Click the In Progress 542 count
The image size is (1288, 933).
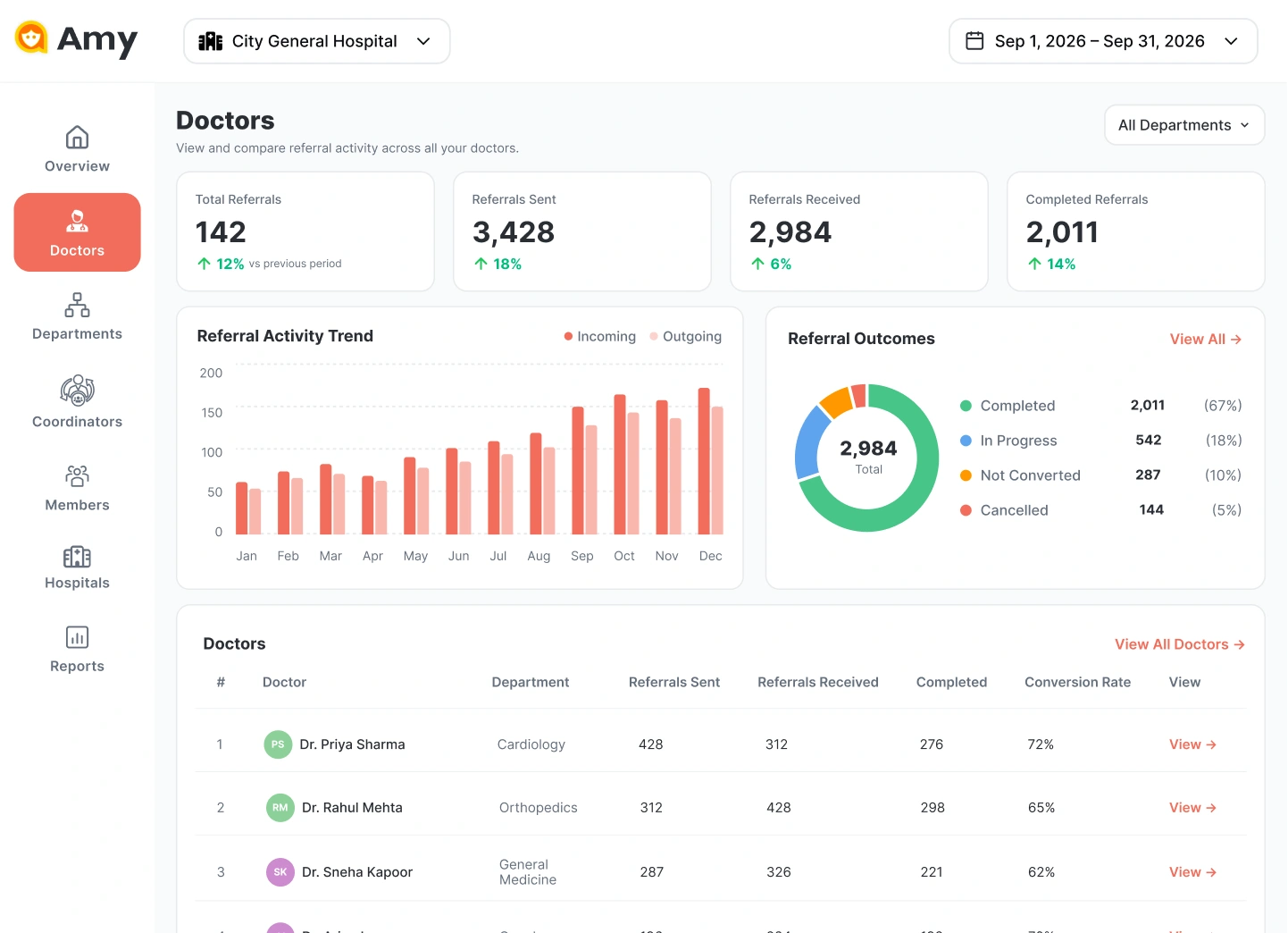click(1149, 441)
